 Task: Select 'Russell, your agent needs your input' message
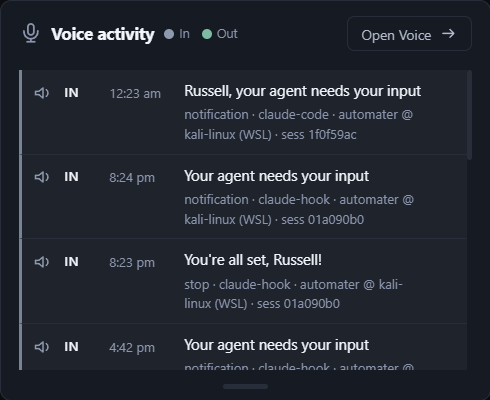[303, 91]
